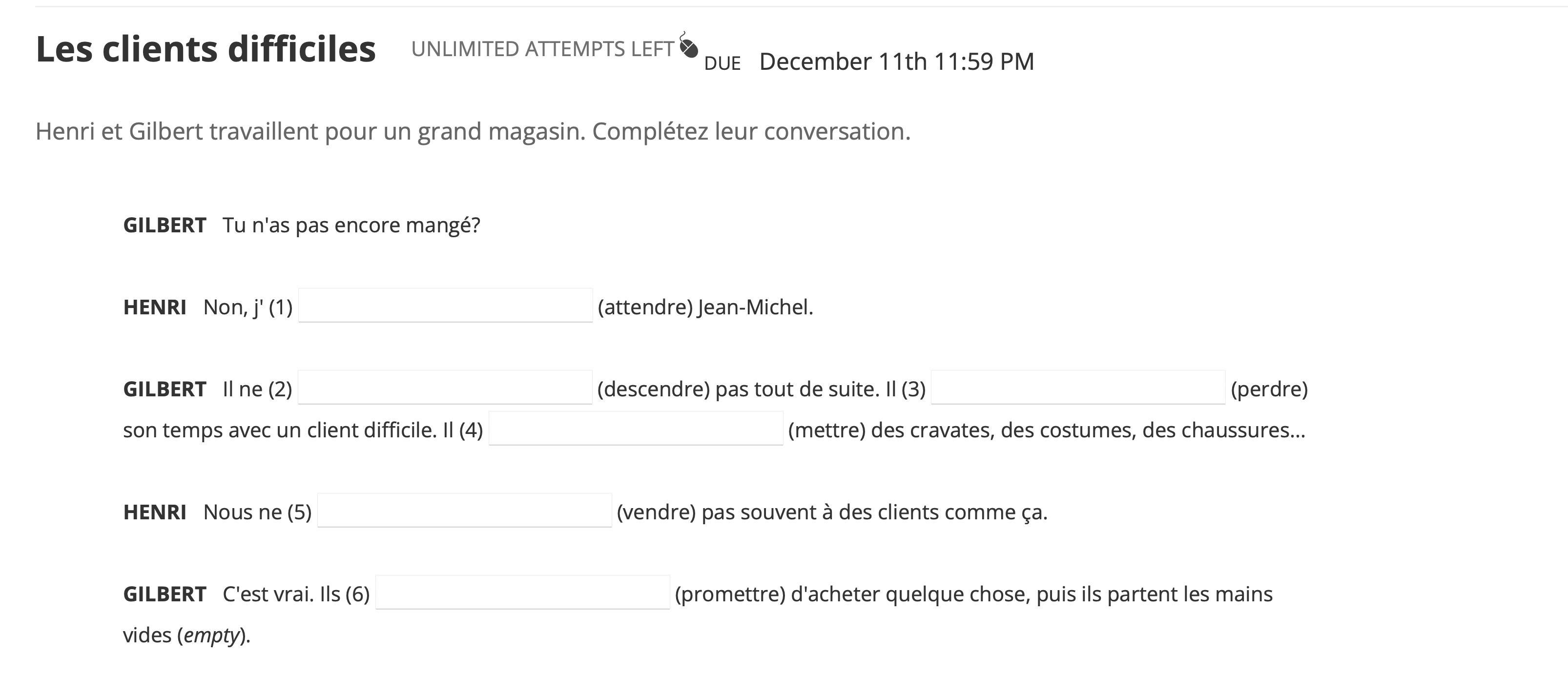Click the computer mouse icon near the due date

pos(688,46)
